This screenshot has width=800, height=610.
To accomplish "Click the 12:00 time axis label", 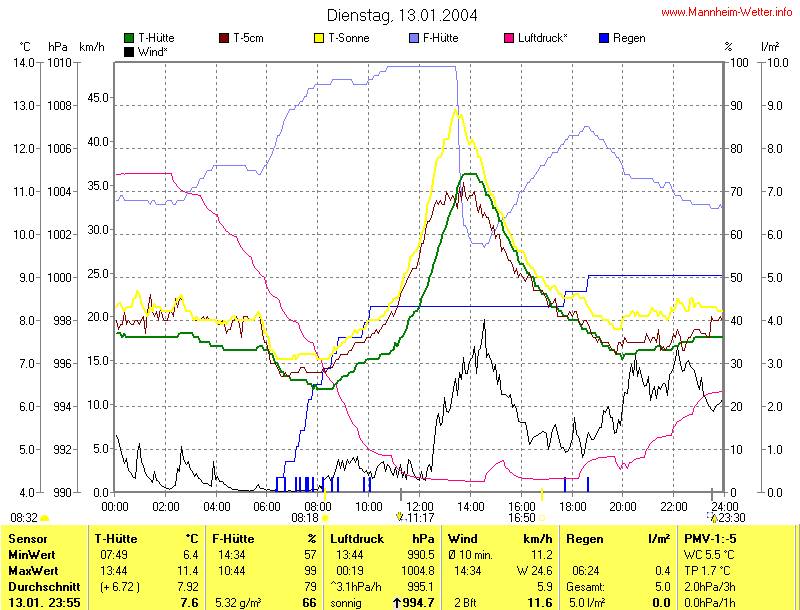I will (x=419, y=506).
